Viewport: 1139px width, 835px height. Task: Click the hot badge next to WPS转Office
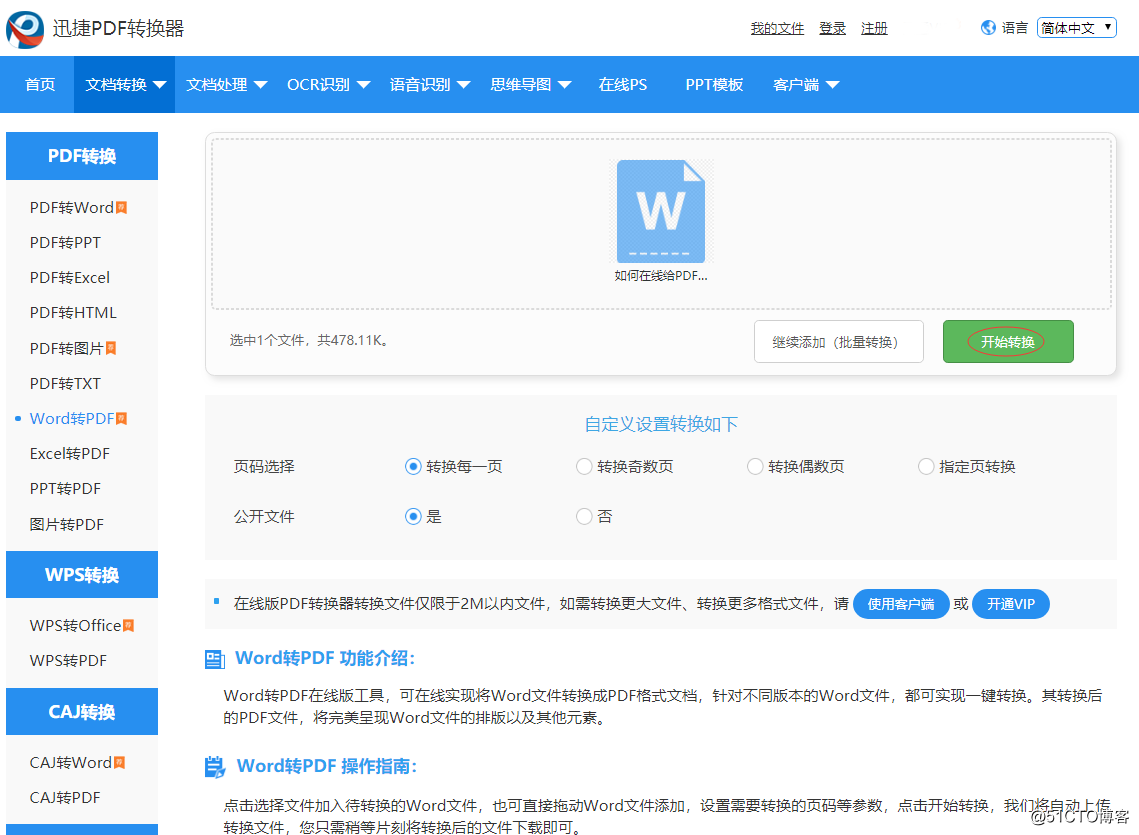coord(129,626)
